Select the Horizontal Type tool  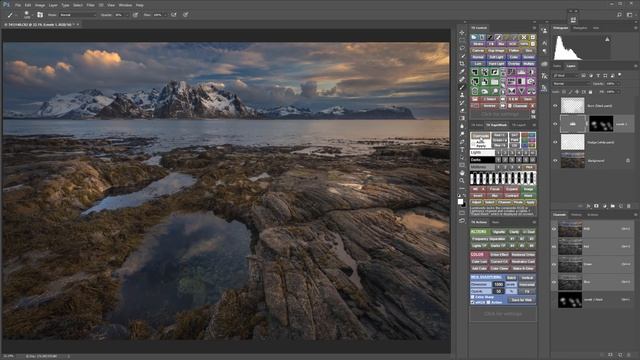462,149
